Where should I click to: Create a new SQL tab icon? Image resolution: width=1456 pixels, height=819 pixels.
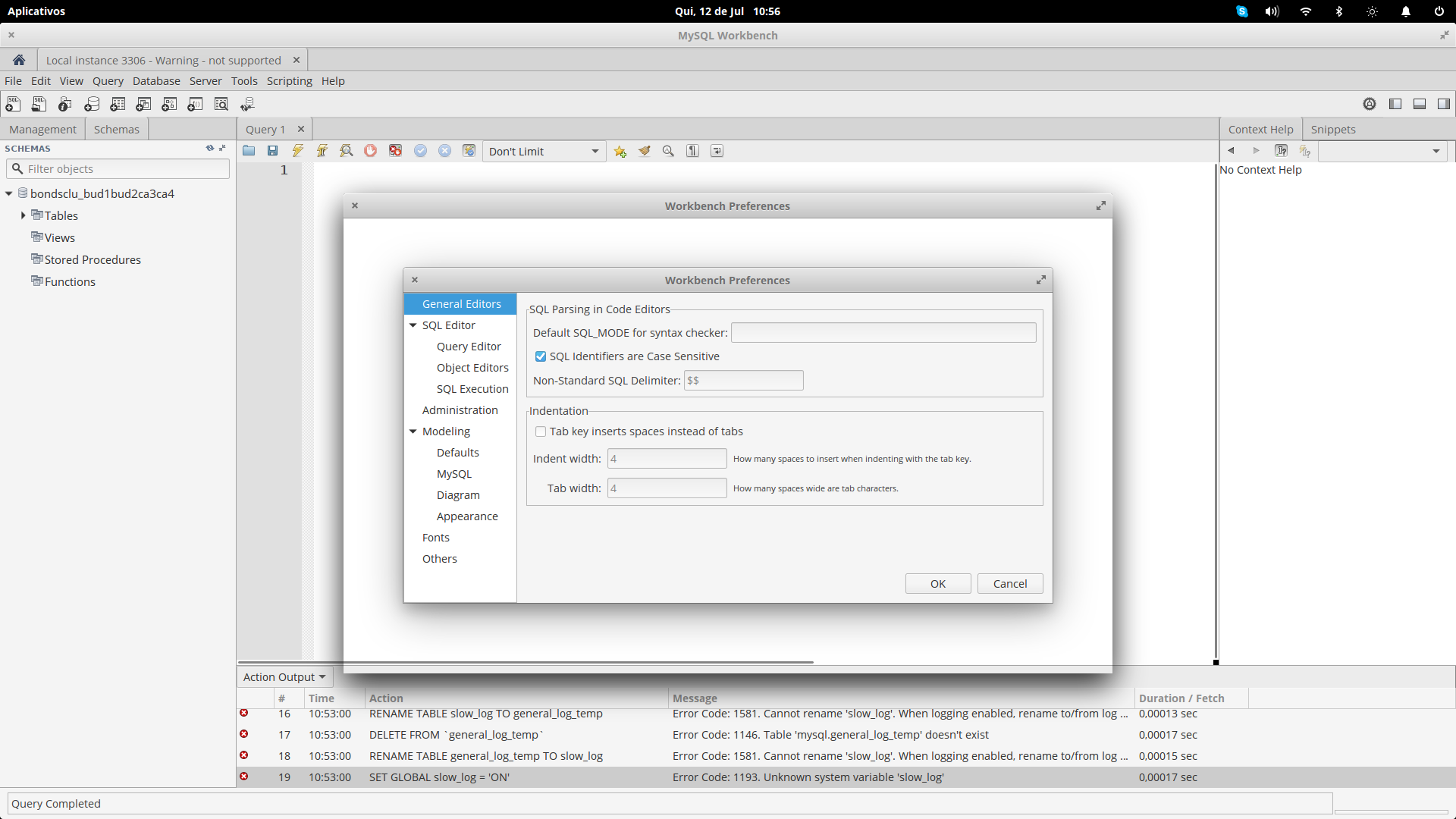pos(14,104)
